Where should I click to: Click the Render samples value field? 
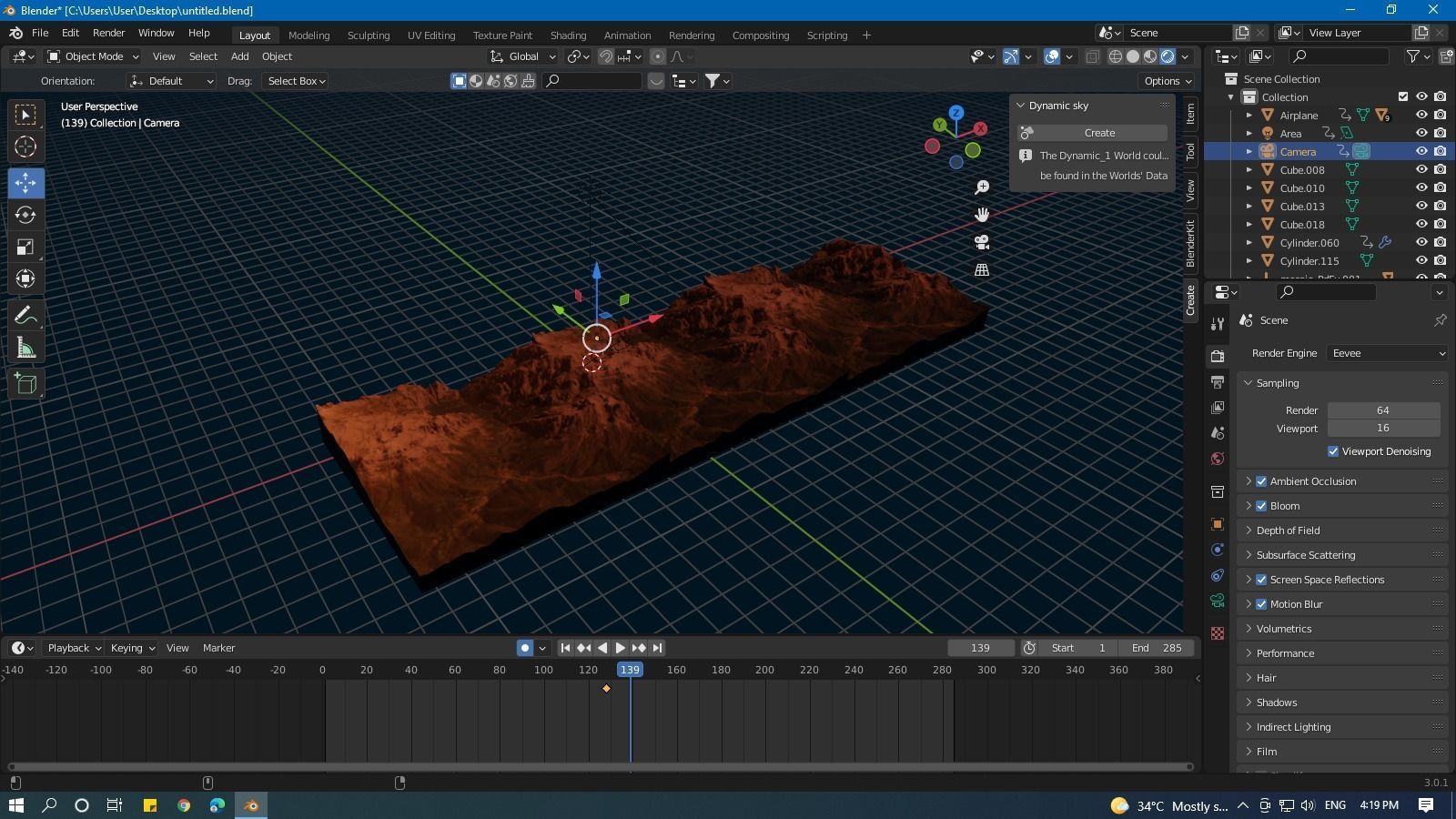(1383, 410)
